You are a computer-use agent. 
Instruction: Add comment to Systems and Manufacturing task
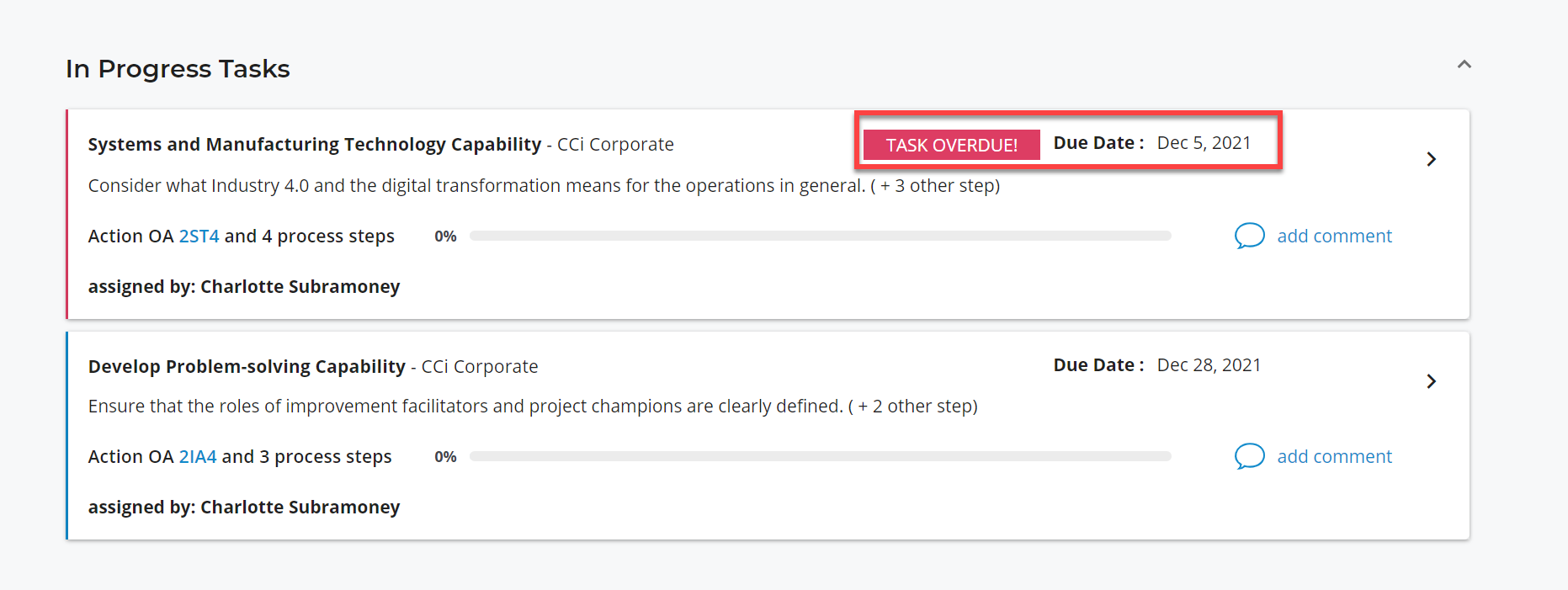point(1334,237)
